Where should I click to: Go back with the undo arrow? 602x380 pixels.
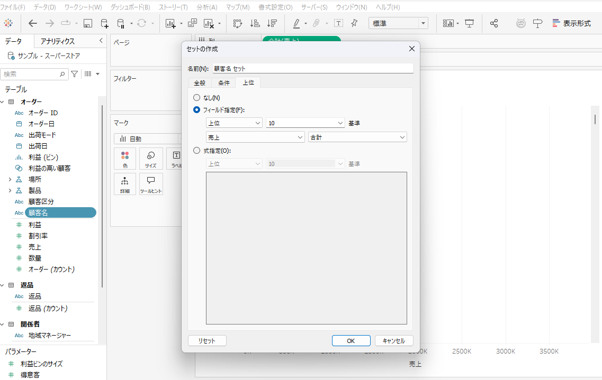coord(33,23)
